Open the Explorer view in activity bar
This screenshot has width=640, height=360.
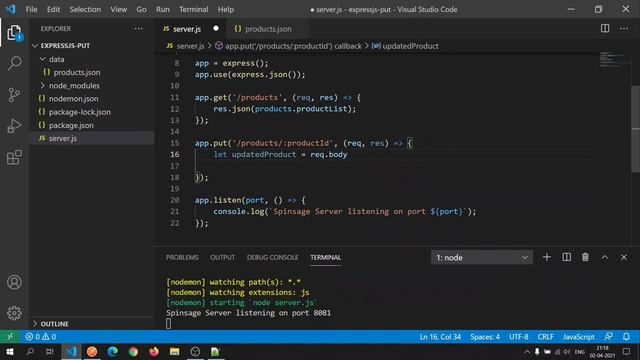coord(14,33)
